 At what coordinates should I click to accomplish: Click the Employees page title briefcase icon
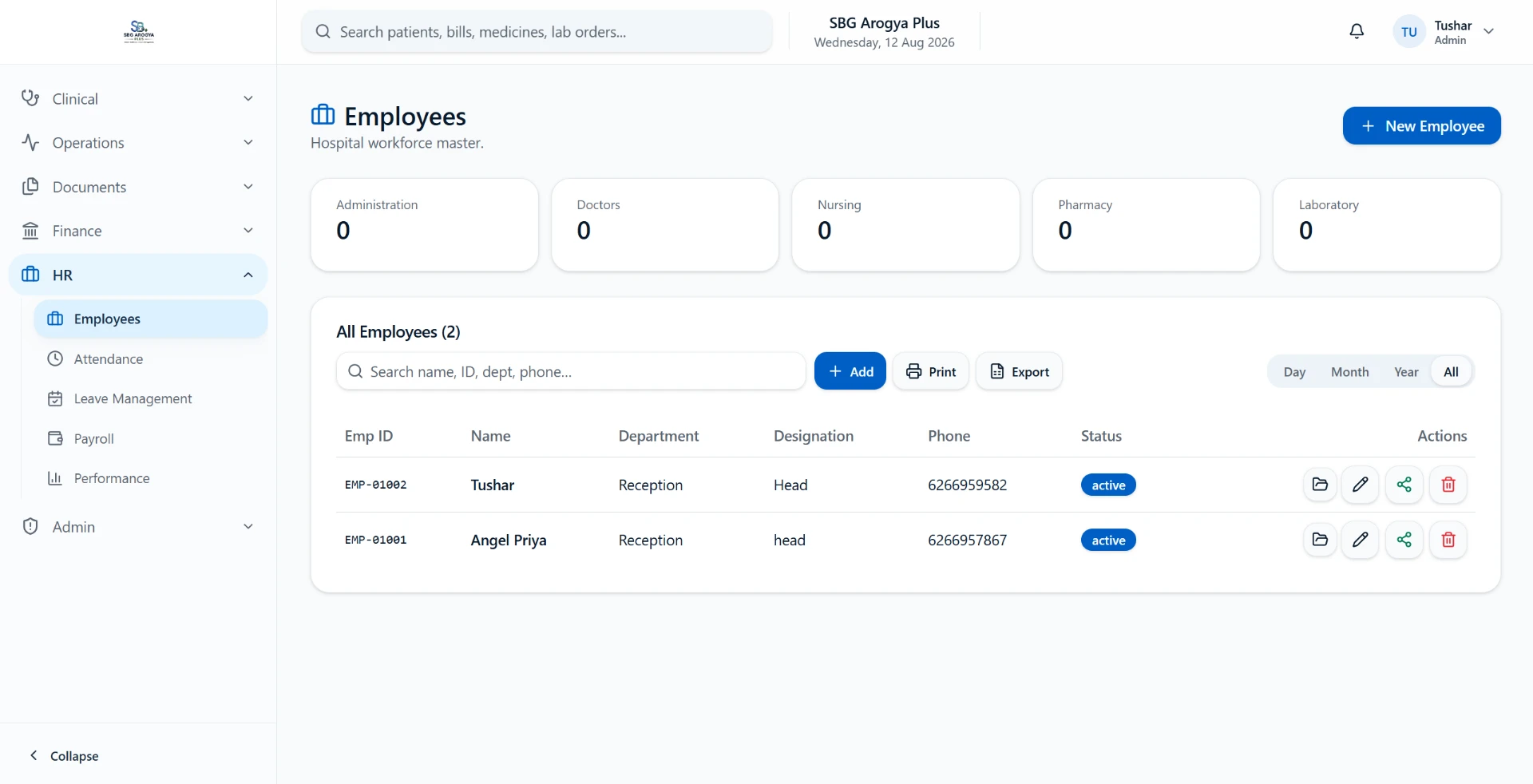323,115
